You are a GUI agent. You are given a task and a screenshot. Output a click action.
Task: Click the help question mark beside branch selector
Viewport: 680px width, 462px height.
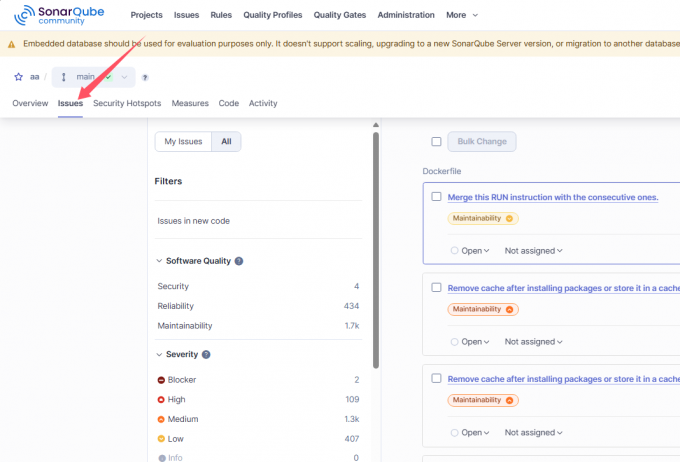coord(145,77)
